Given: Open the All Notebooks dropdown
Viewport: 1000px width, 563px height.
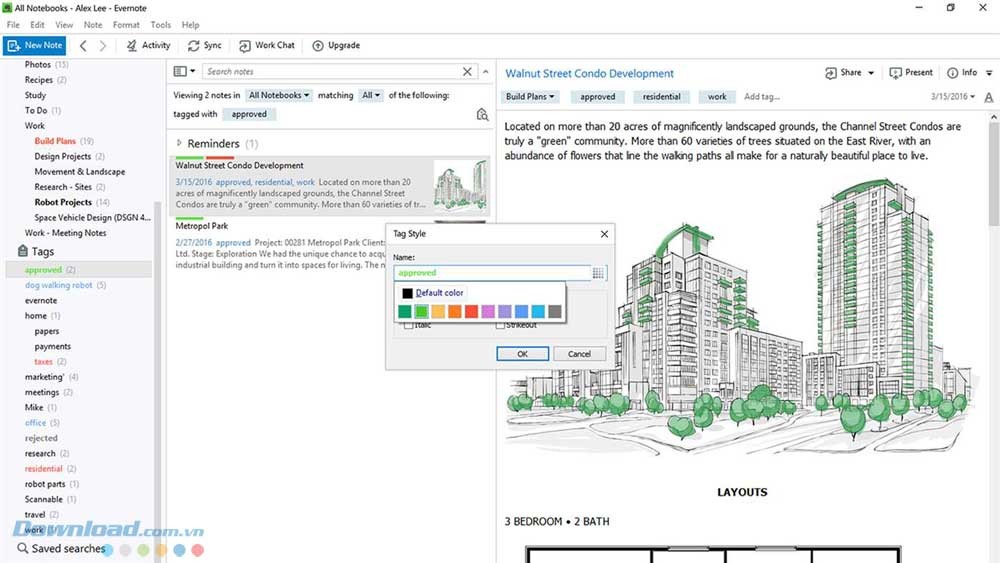Looking at the screenshot, I should click(x=279, y=95).
